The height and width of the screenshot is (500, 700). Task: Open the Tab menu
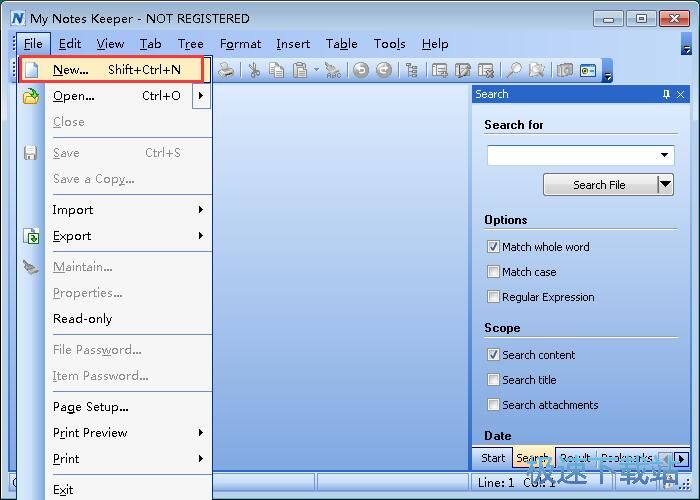coord(150,44)
